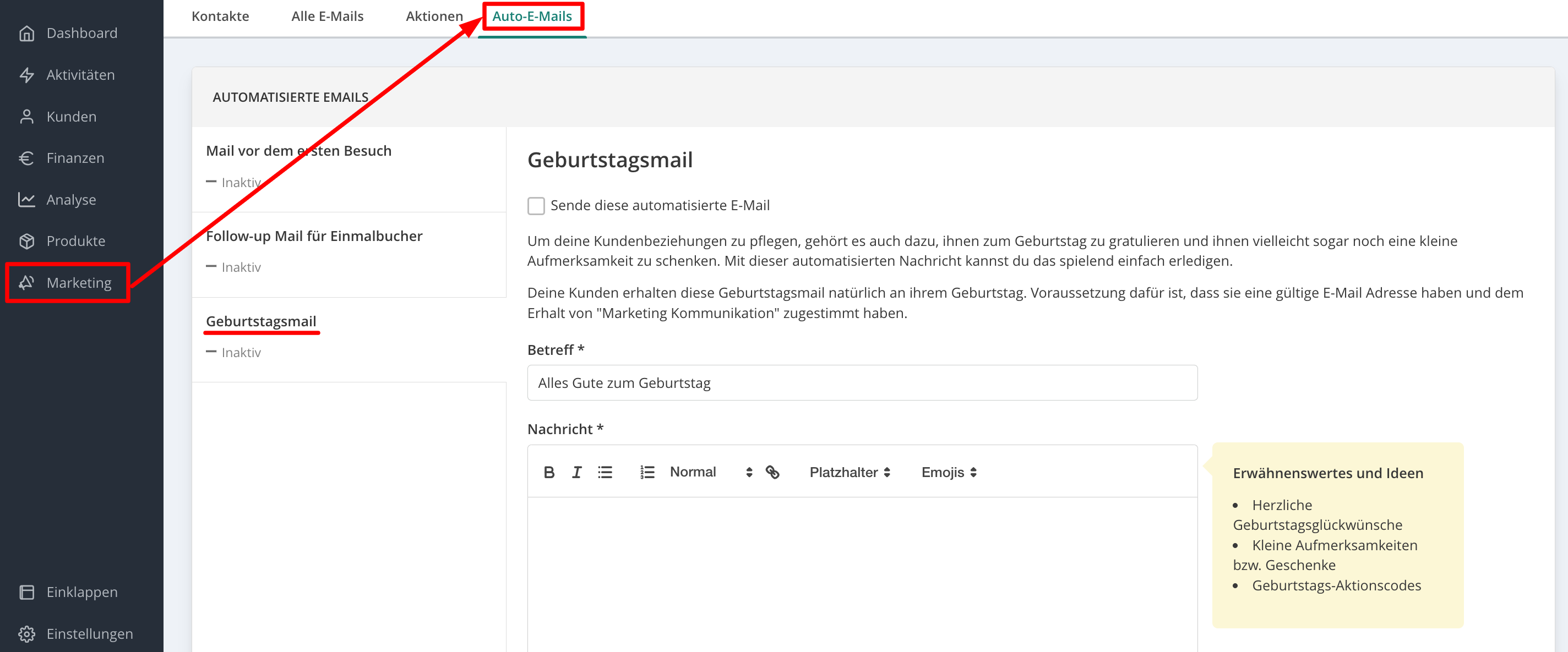
Task: Expand the Platzhalter dropdown
Action: 849,473
